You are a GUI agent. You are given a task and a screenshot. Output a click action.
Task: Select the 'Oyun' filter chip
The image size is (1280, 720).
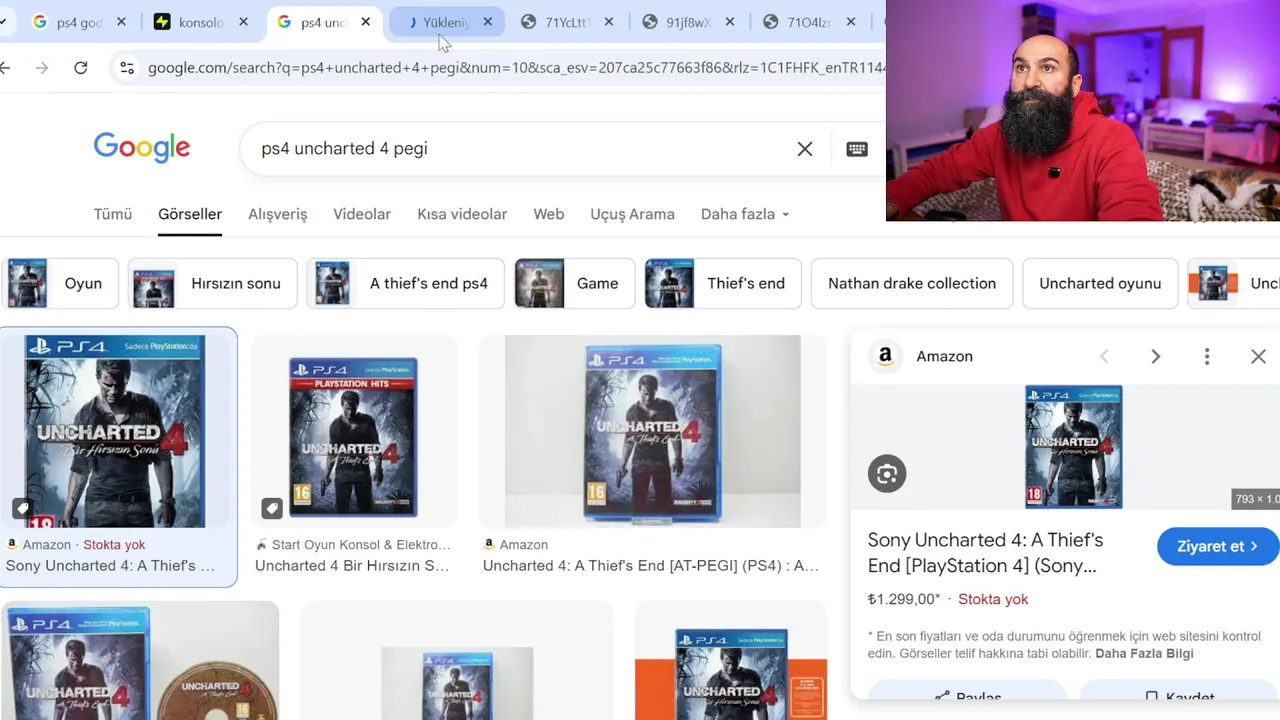point(60,284)
